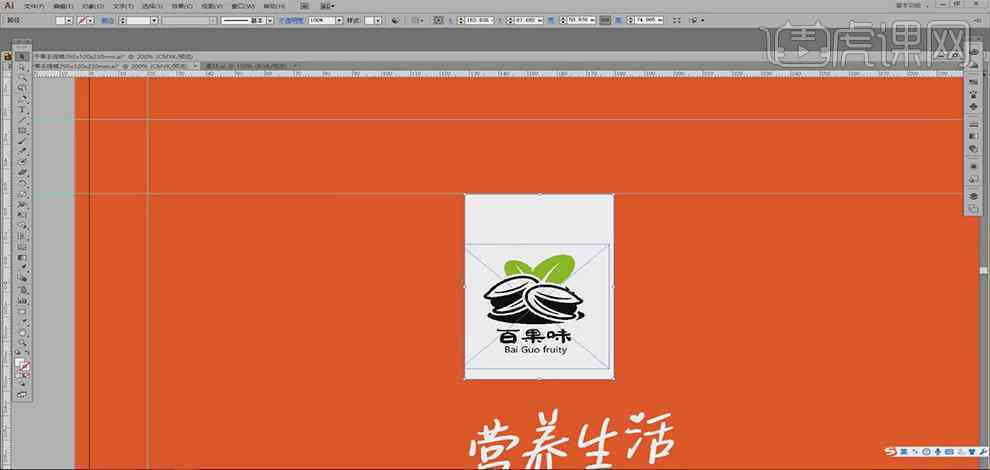This screenshot has width=990, height=470.
Task: Click the X coordinate input field
Action: coord(480,20)
